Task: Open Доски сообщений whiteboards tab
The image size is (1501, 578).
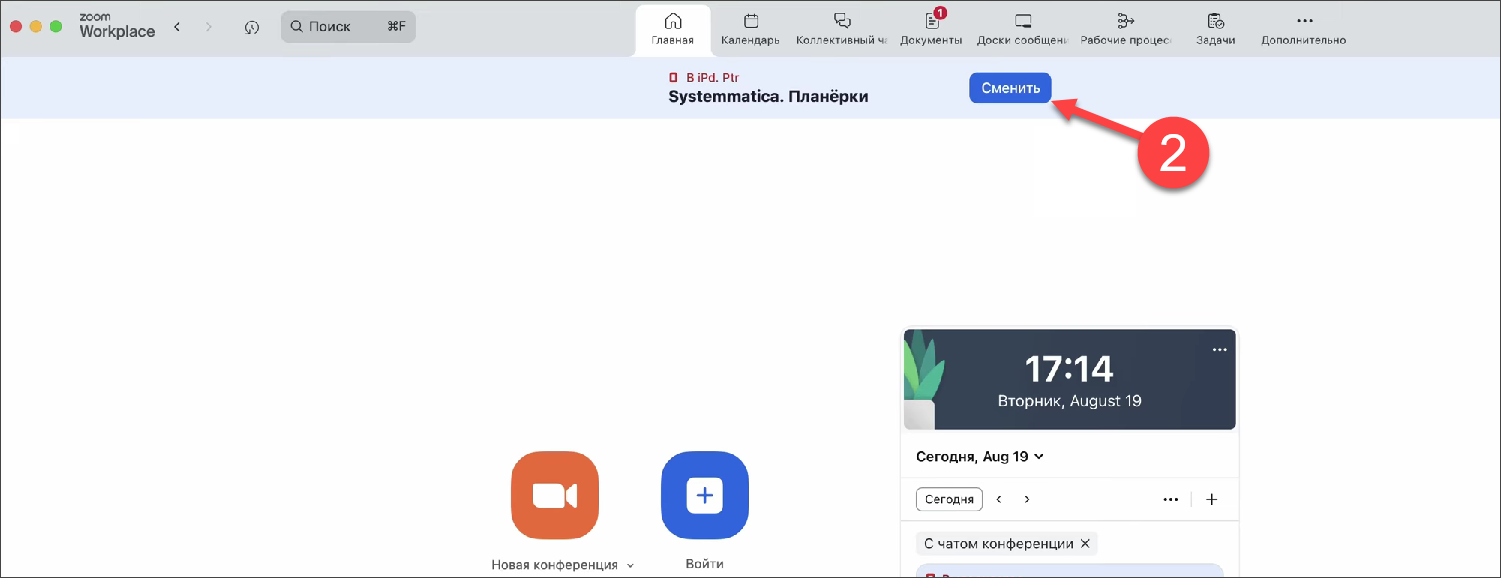Action: (x=1022, y=28)
